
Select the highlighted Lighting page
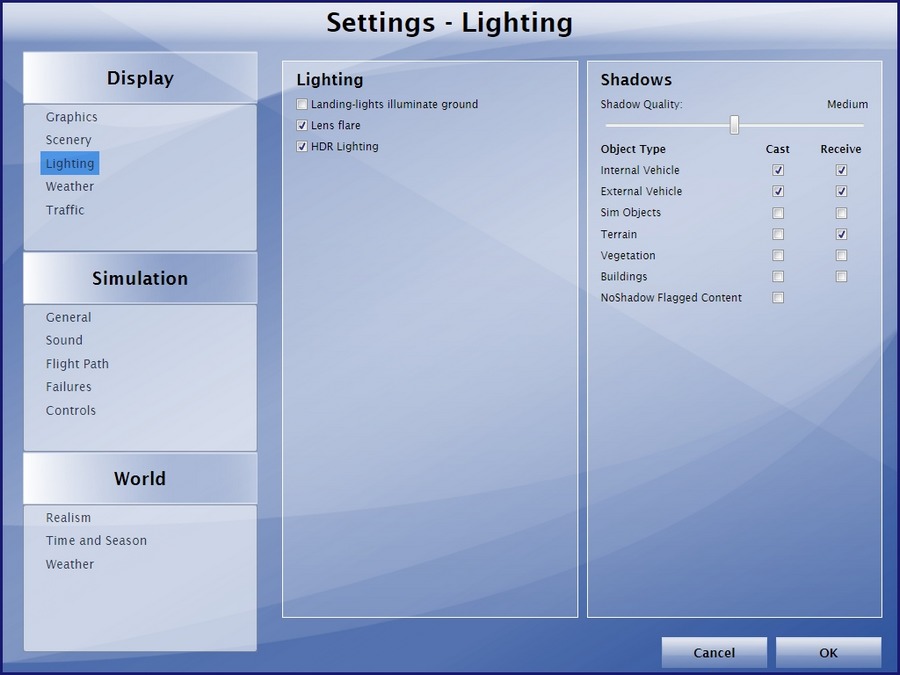coord(70,163)
